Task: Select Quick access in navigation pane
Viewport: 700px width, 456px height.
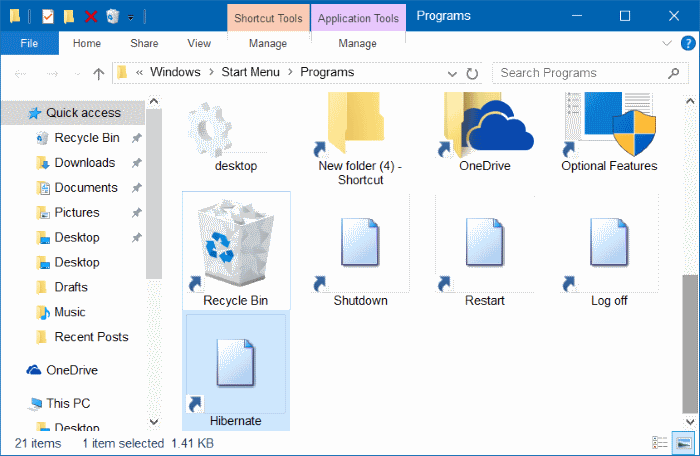Action: 73,113
